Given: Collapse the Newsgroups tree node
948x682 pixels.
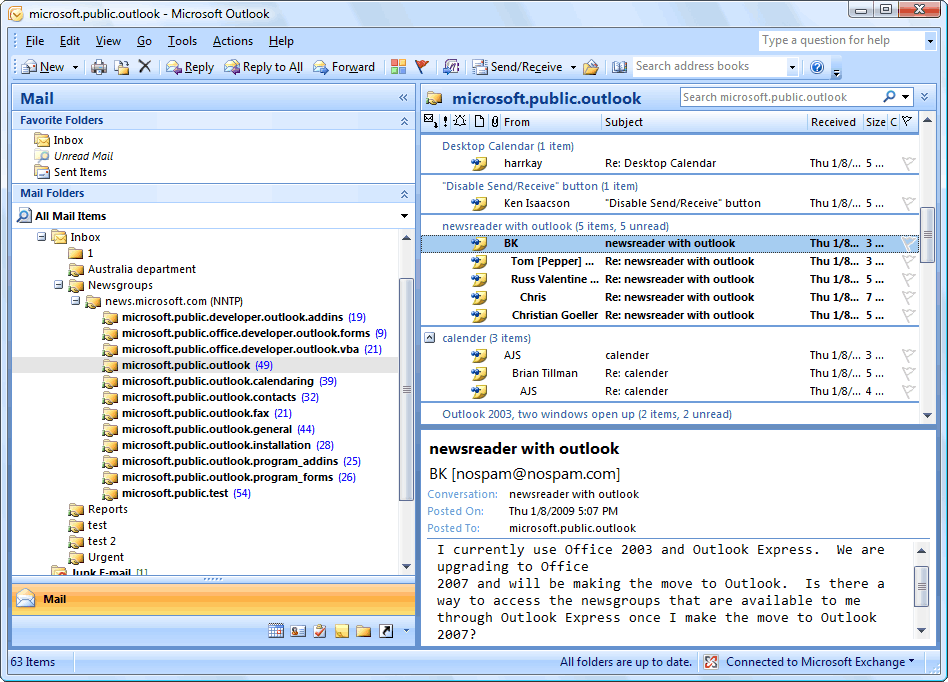Looking at the screenshot, I should (59, 285).
